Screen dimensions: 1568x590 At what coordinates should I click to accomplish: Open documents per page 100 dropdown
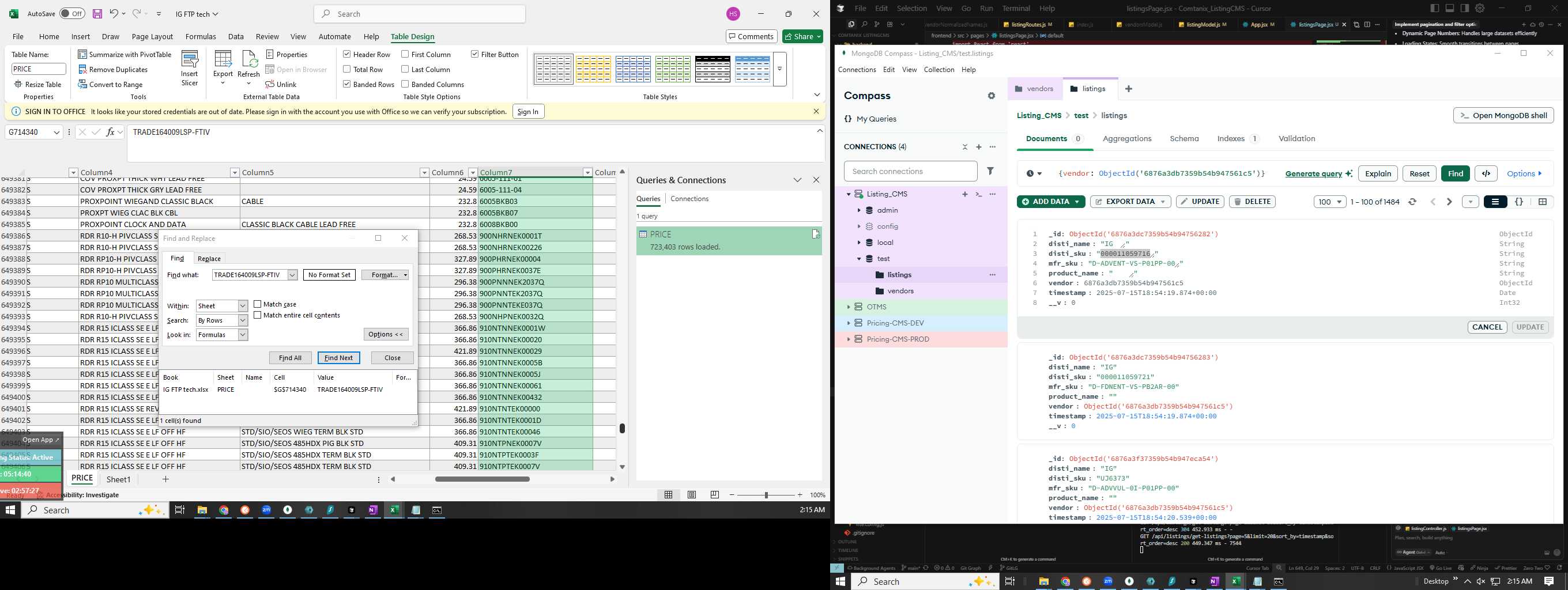click(1329, 202)
